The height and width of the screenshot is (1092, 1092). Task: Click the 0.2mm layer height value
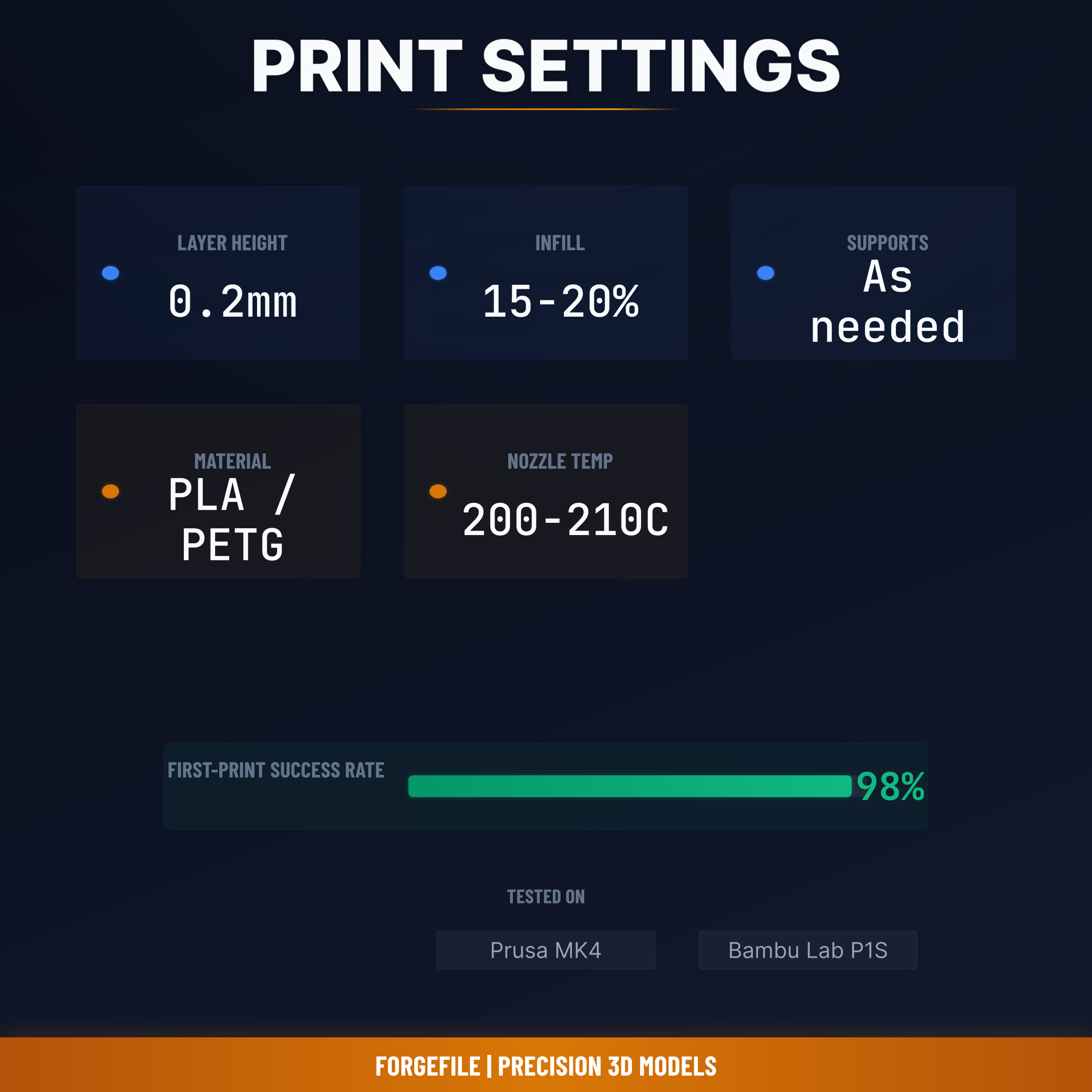(x=233, y=302)
